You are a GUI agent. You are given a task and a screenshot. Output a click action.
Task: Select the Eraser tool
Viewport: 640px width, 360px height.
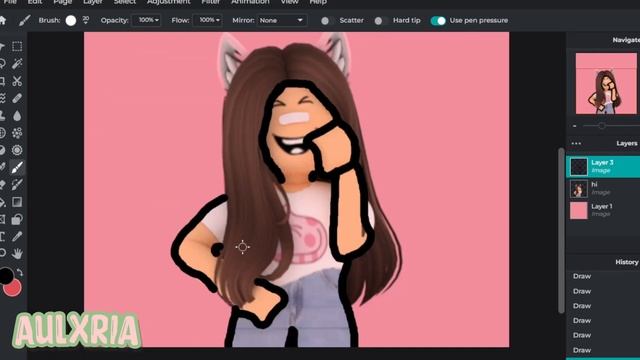pyautogui.click(x=2, y=184)
